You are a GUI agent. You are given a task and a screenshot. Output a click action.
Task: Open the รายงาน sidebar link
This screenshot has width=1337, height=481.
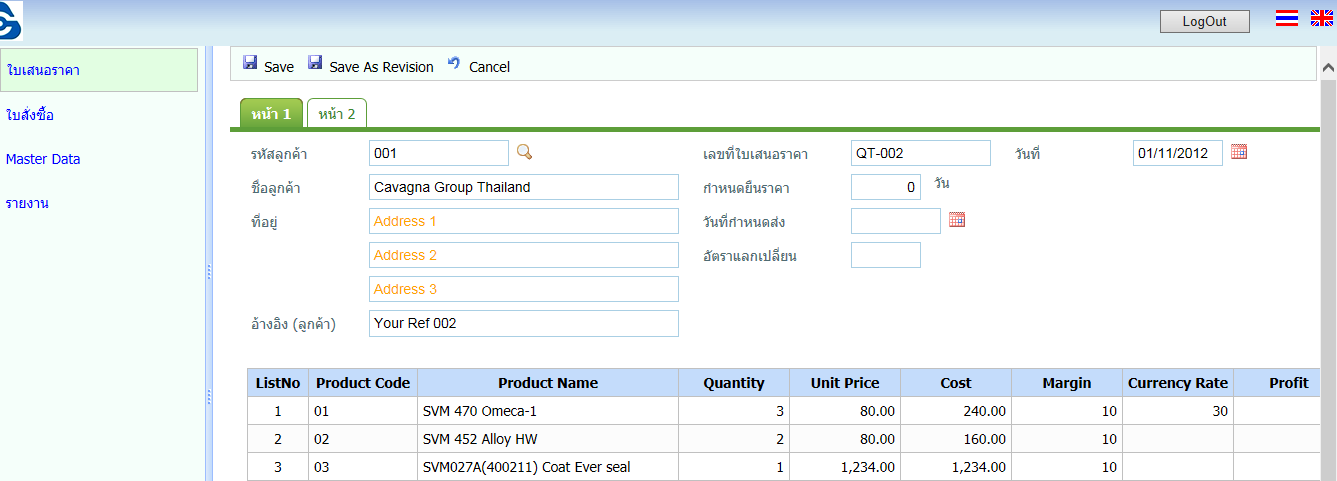[x=27, y=203]
